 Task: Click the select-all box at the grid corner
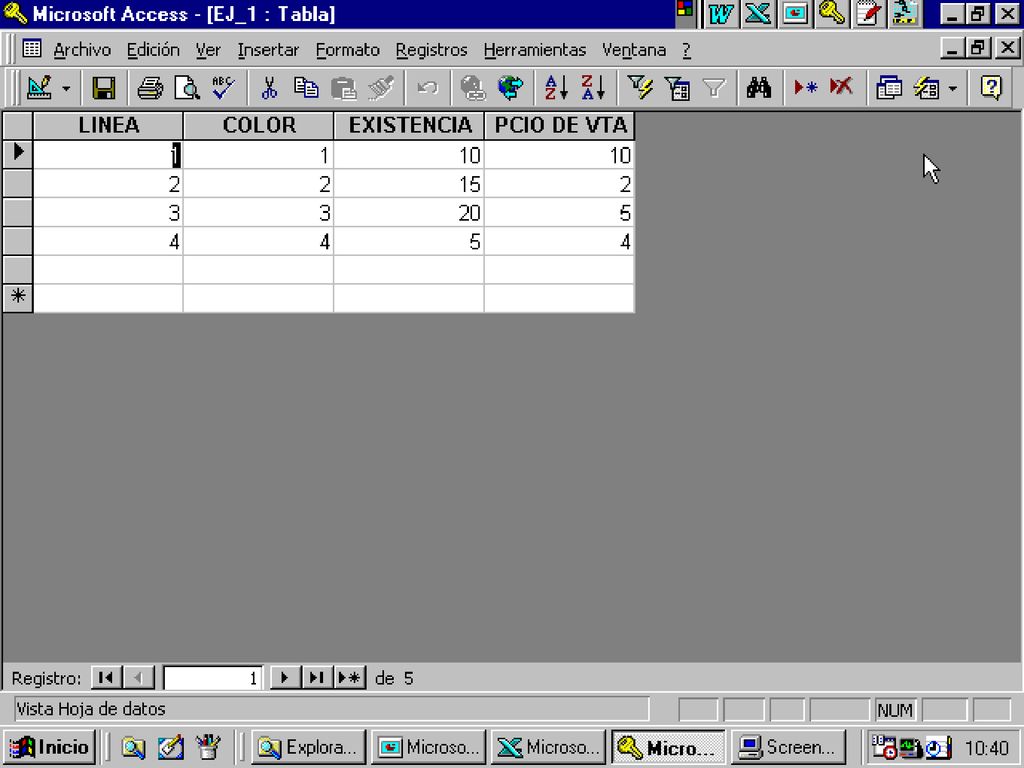pos(18,125)
